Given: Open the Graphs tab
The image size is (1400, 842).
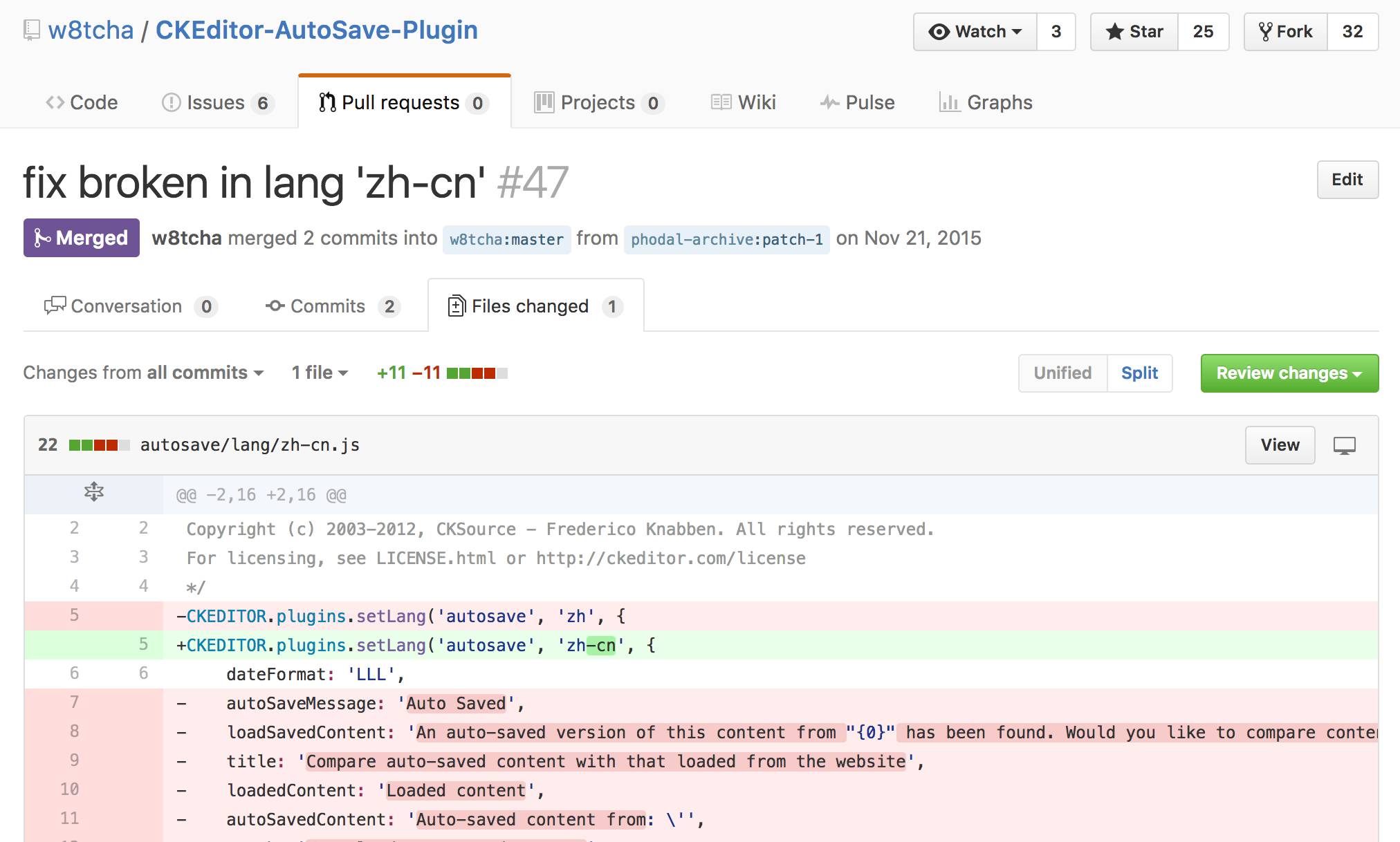Looking at the screenshot, I should (986, 102).
